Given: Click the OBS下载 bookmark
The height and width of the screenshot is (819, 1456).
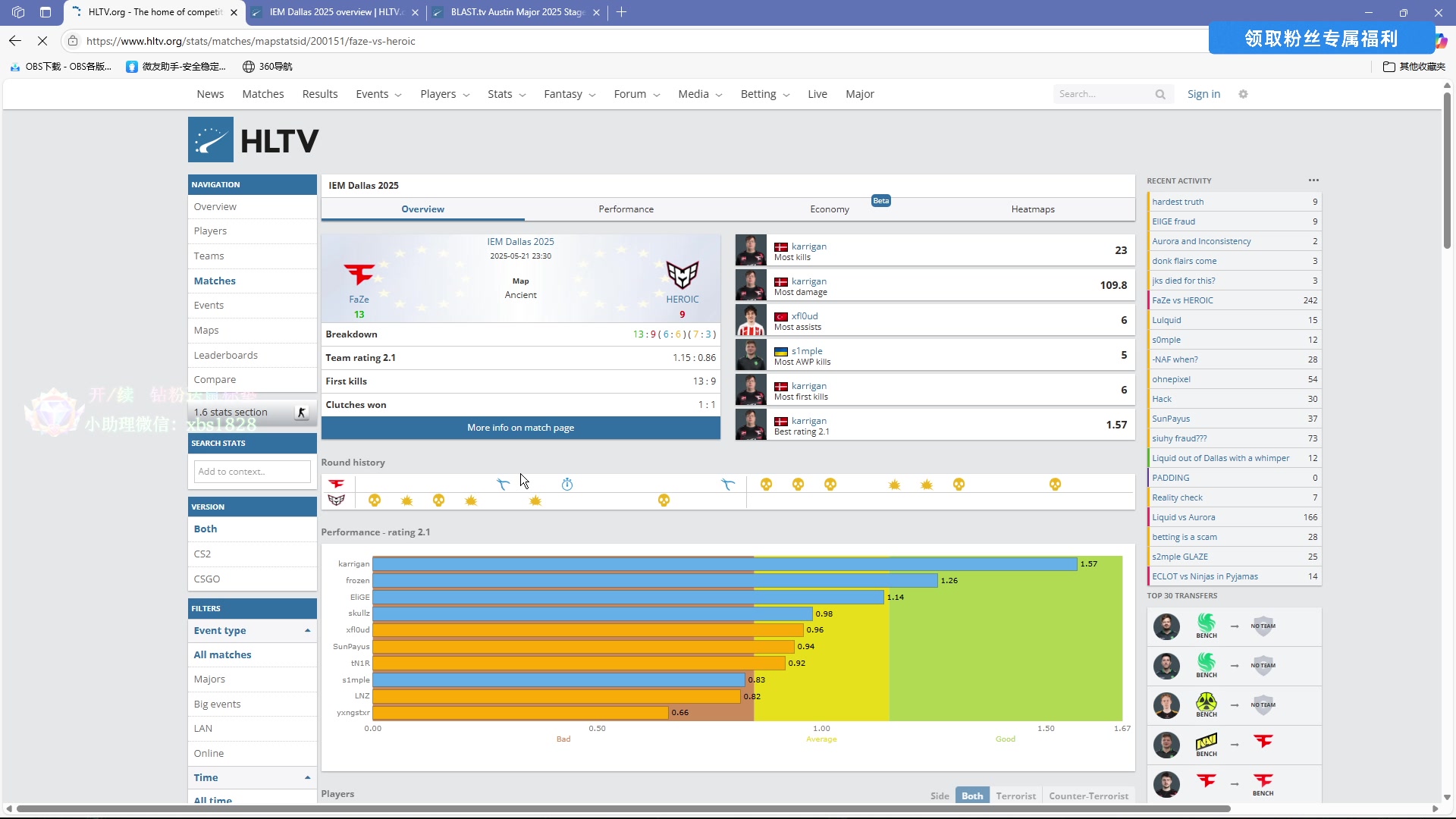Looking at the screenshot, I should click(x=61, y=67).
